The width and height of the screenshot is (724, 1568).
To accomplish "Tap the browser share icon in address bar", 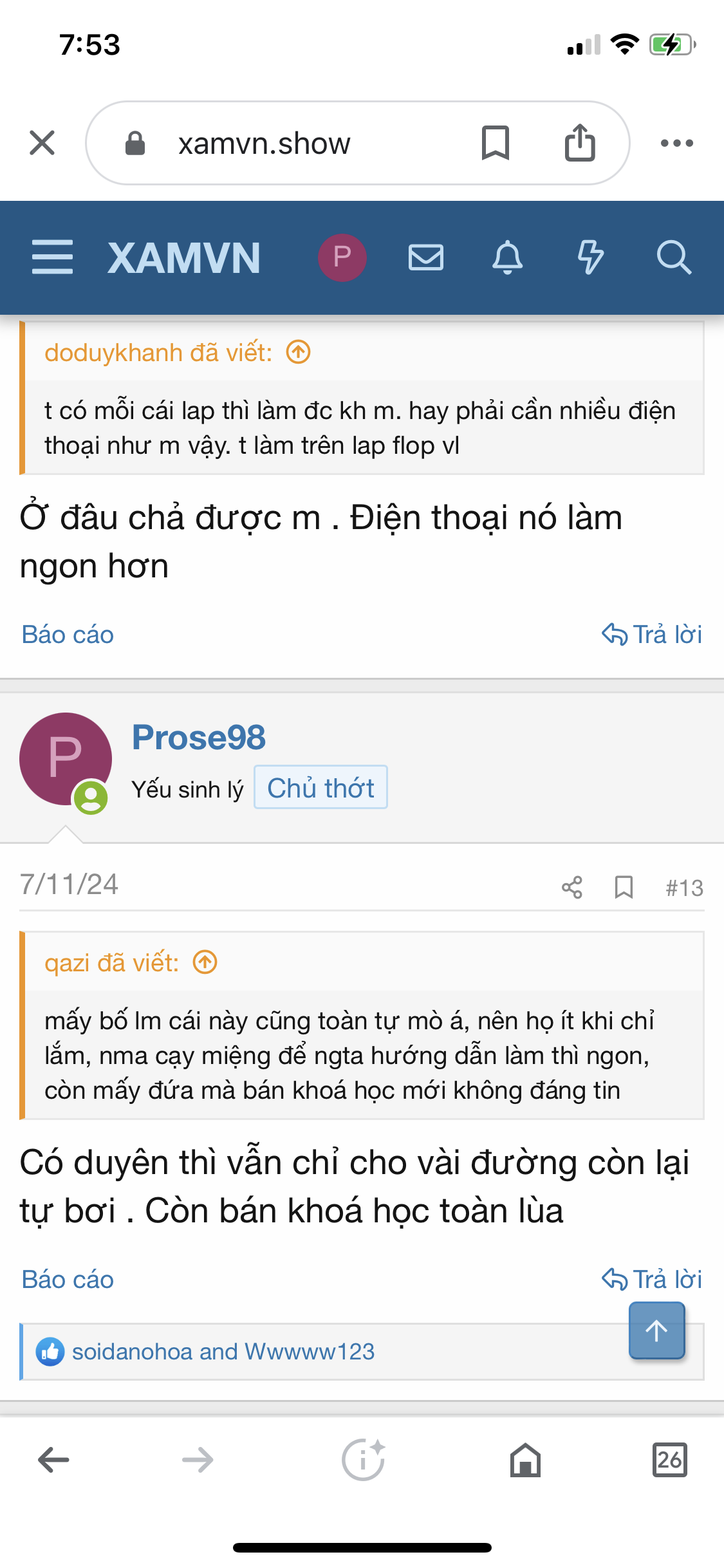I will point(579,142).
